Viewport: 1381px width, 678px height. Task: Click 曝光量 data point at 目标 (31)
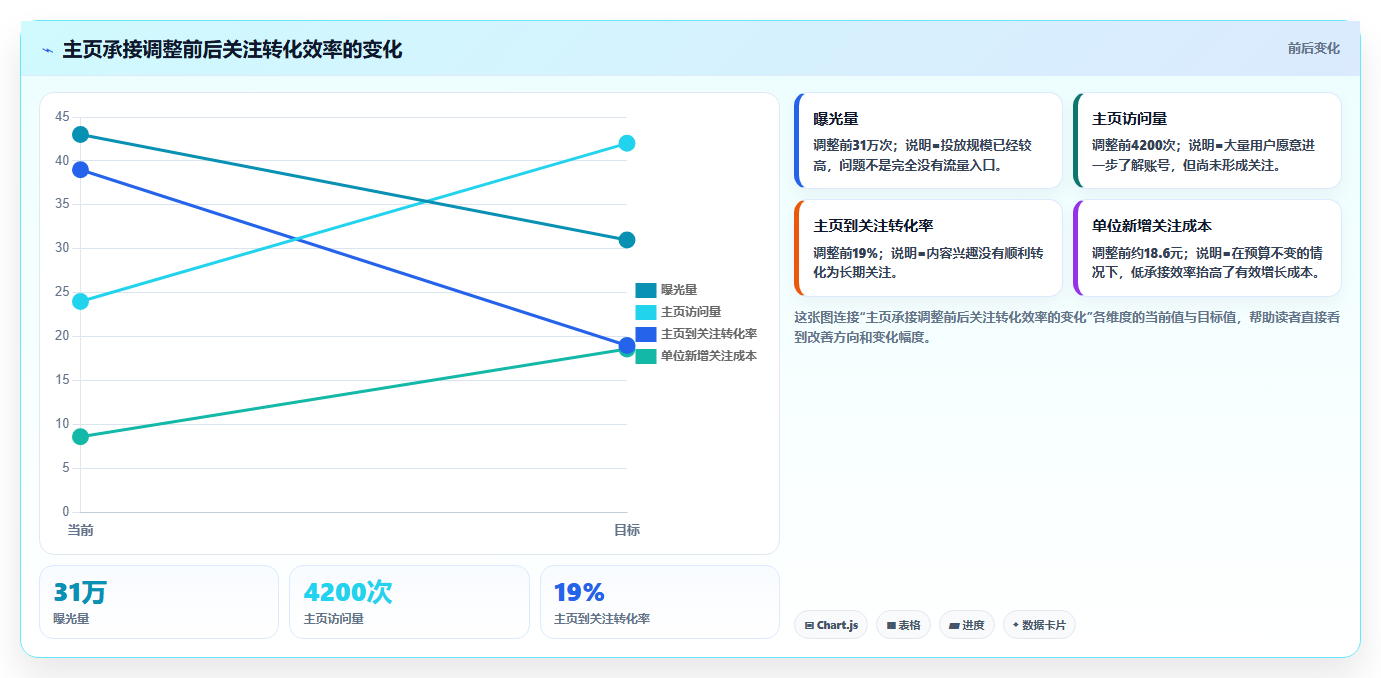(627, 240)
